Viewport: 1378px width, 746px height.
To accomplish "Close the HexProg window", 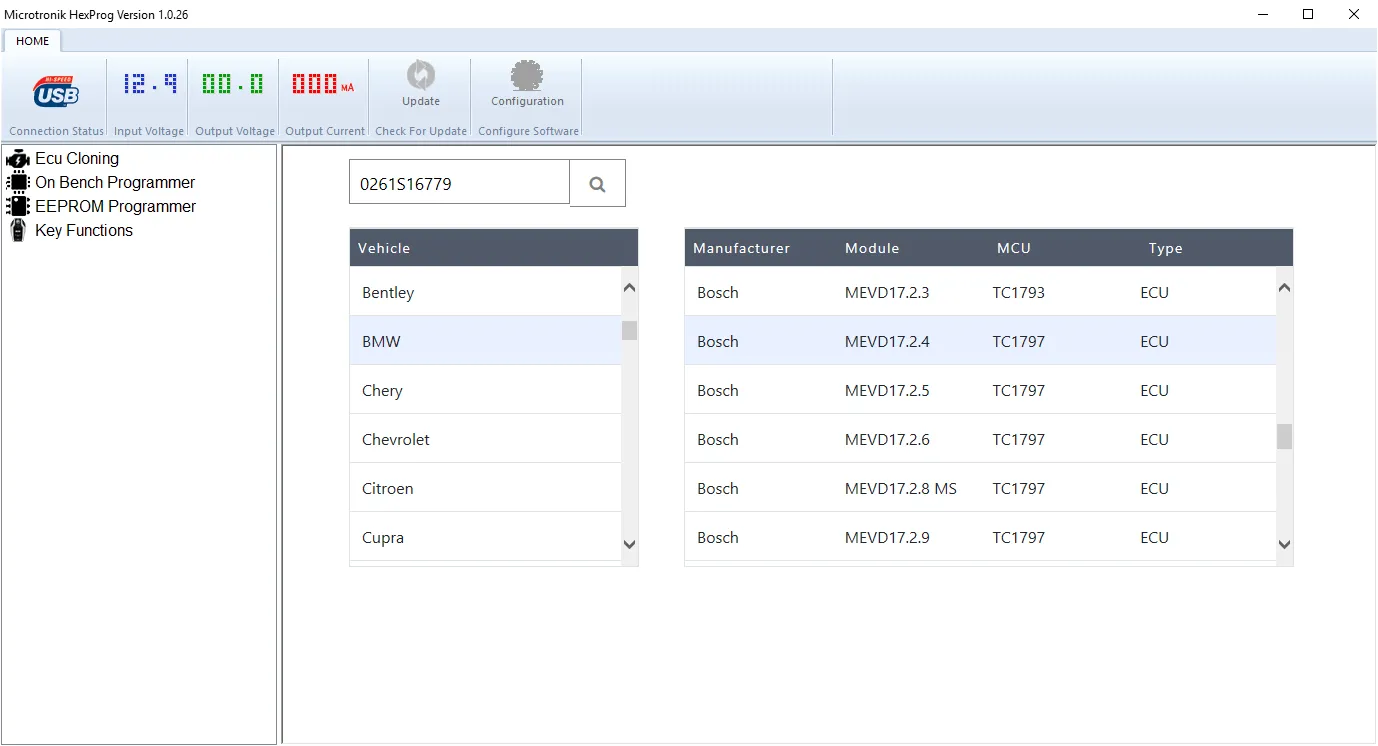I will click(1354, 14).
